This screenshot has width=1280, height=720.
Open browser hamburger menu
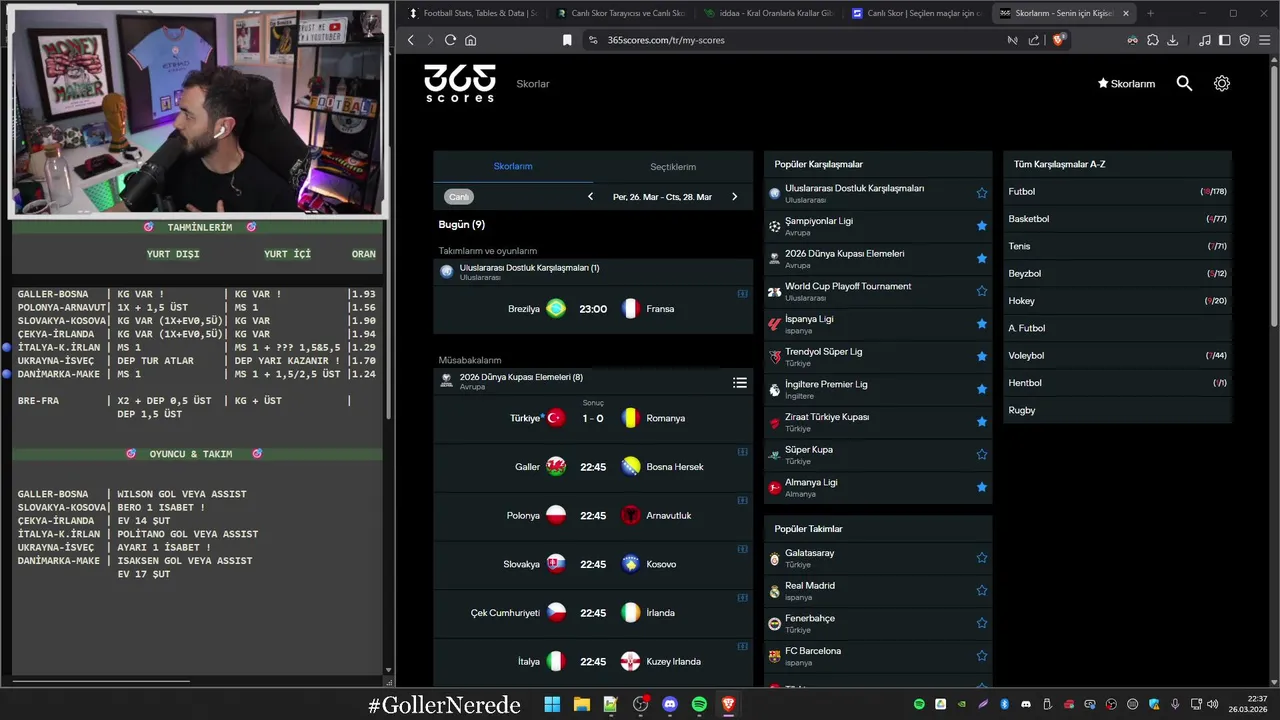(x=1264, y=40)
